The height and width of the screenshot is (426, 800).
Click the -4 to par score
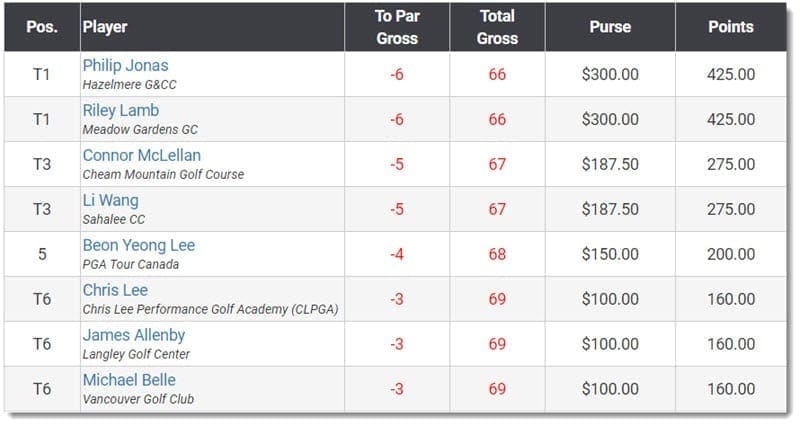pos(397,254)
